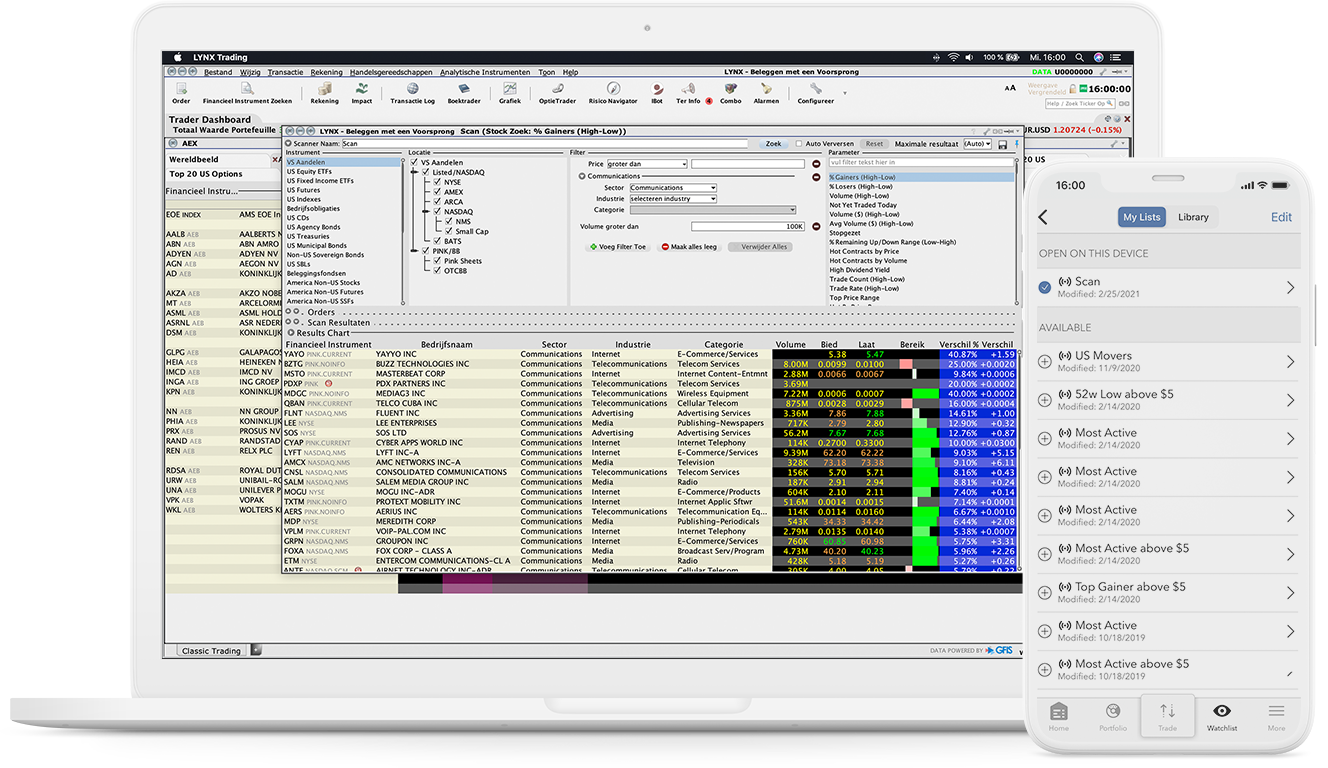Open Financieel Instrument Zoeken search tool
Viewport: 1328px width, 768px height.
click(247, 93)
